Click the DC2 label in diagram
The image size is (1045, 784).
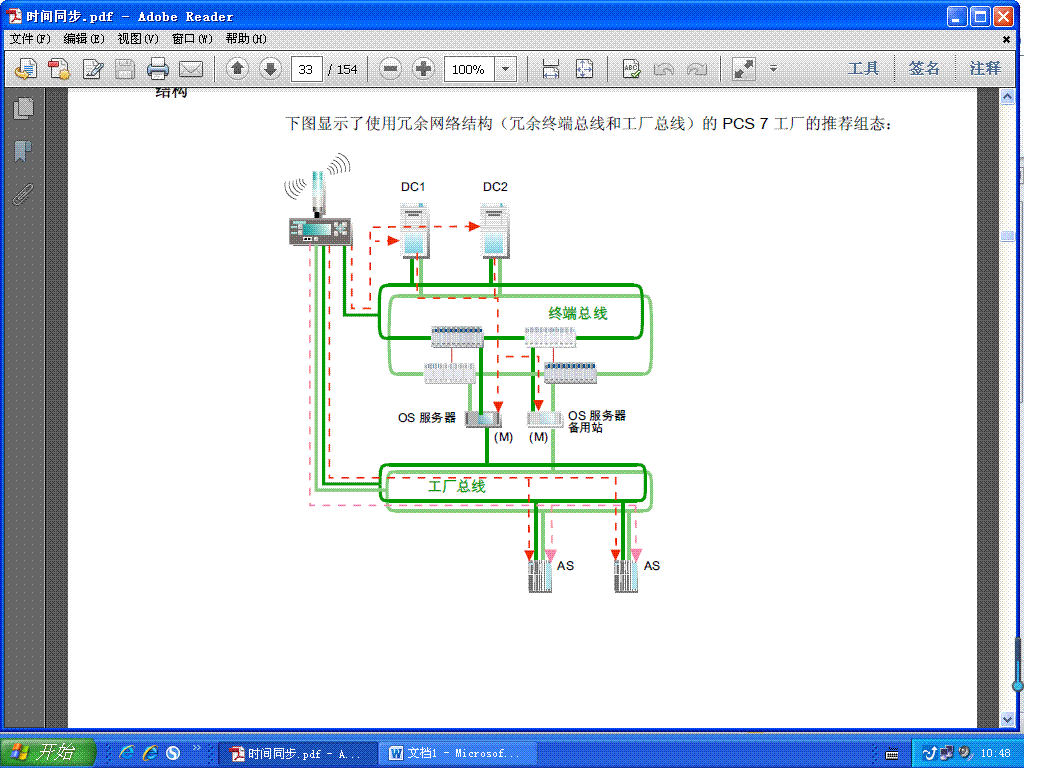click(495, 187)
